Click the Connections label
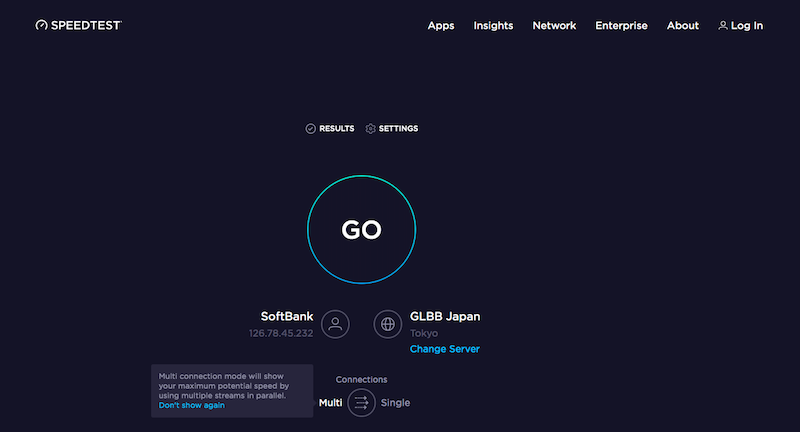Viewport: 800px width, 432px height. [x=361, y=379]
